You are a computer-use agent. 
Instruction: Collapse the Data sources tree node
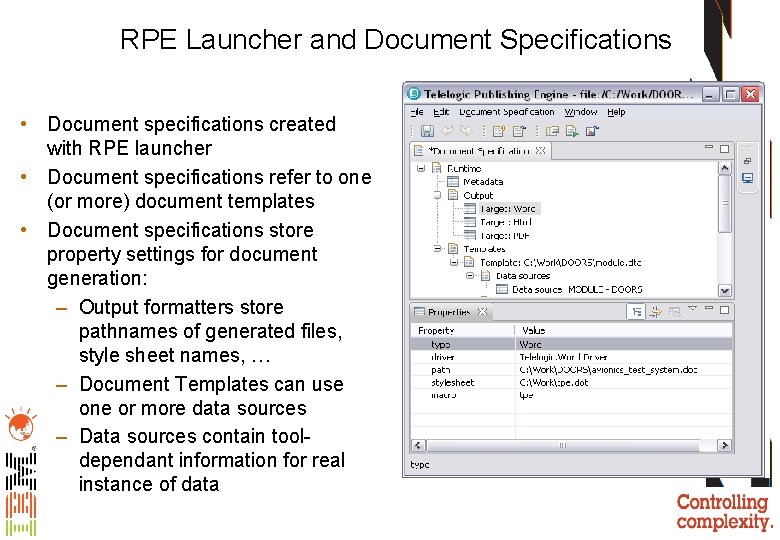pyautogui.click(x=470, y=275)
